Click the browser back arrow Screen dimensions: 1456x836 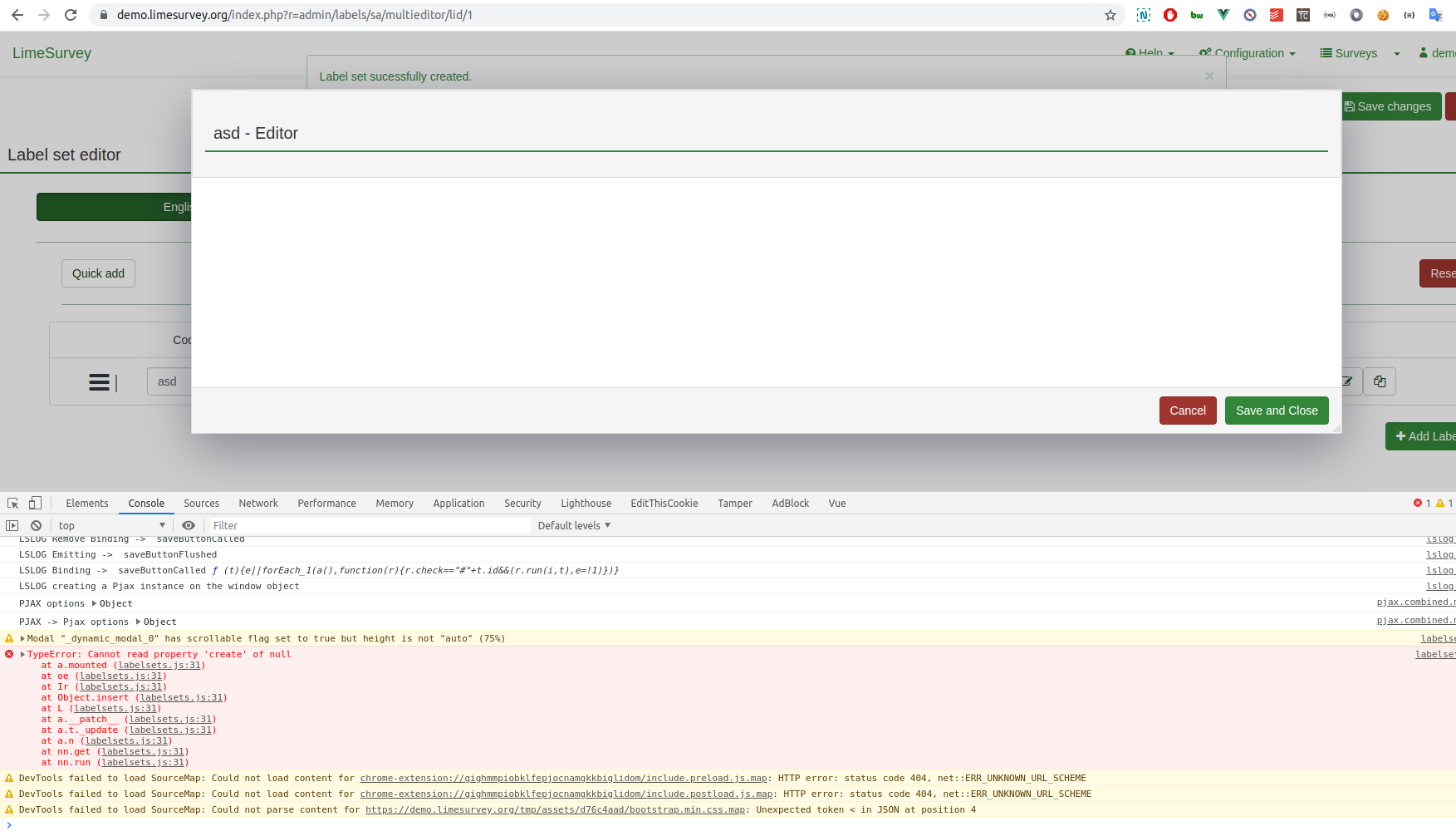point(17,15)
